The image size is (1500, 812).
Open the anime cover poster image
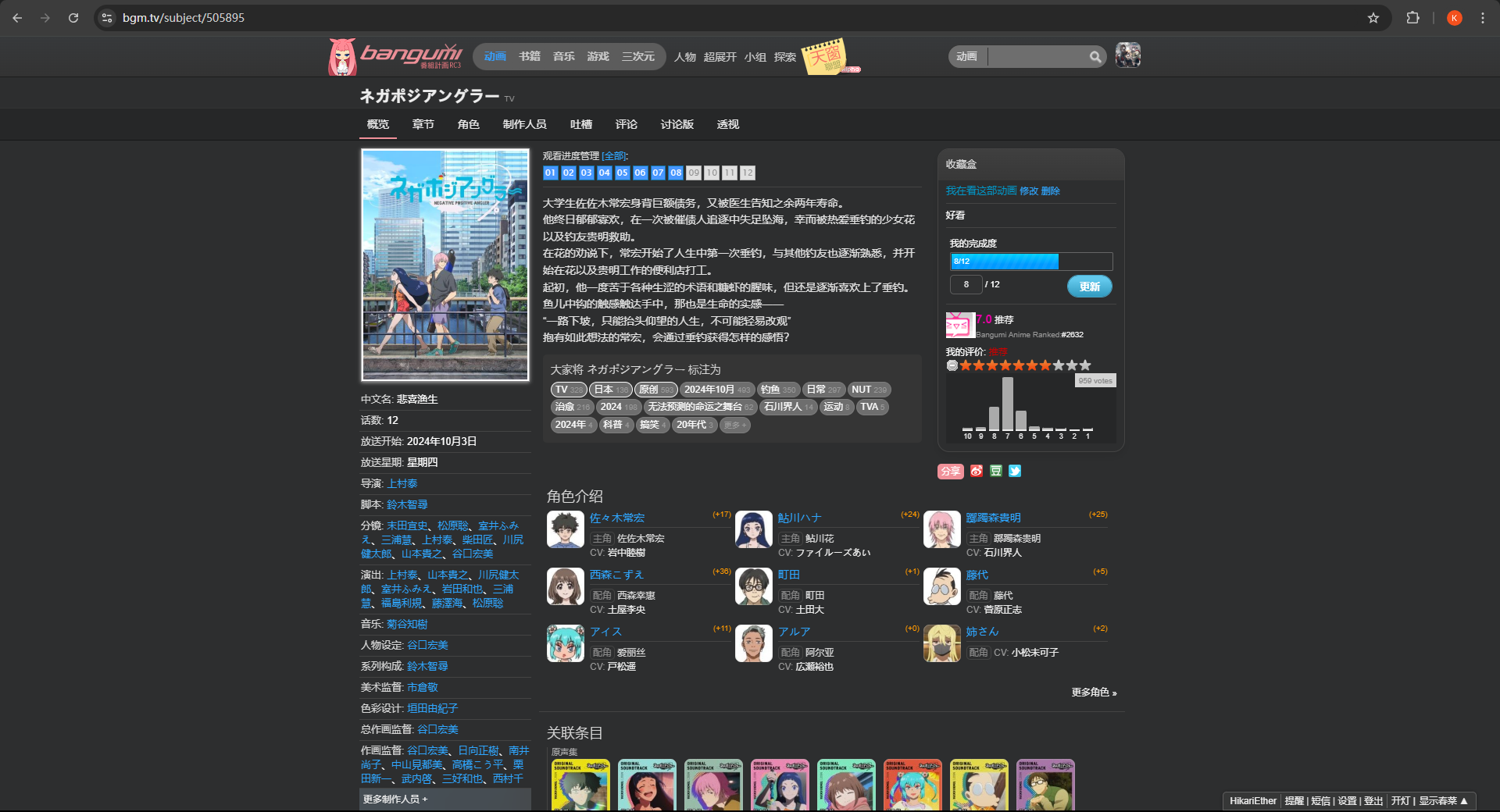click(x=445, y=265)
